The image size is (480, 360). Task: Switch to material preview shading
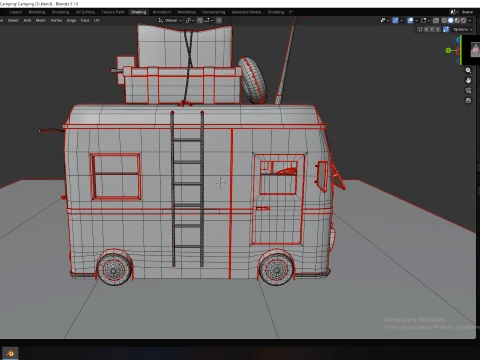pos(457,20)
